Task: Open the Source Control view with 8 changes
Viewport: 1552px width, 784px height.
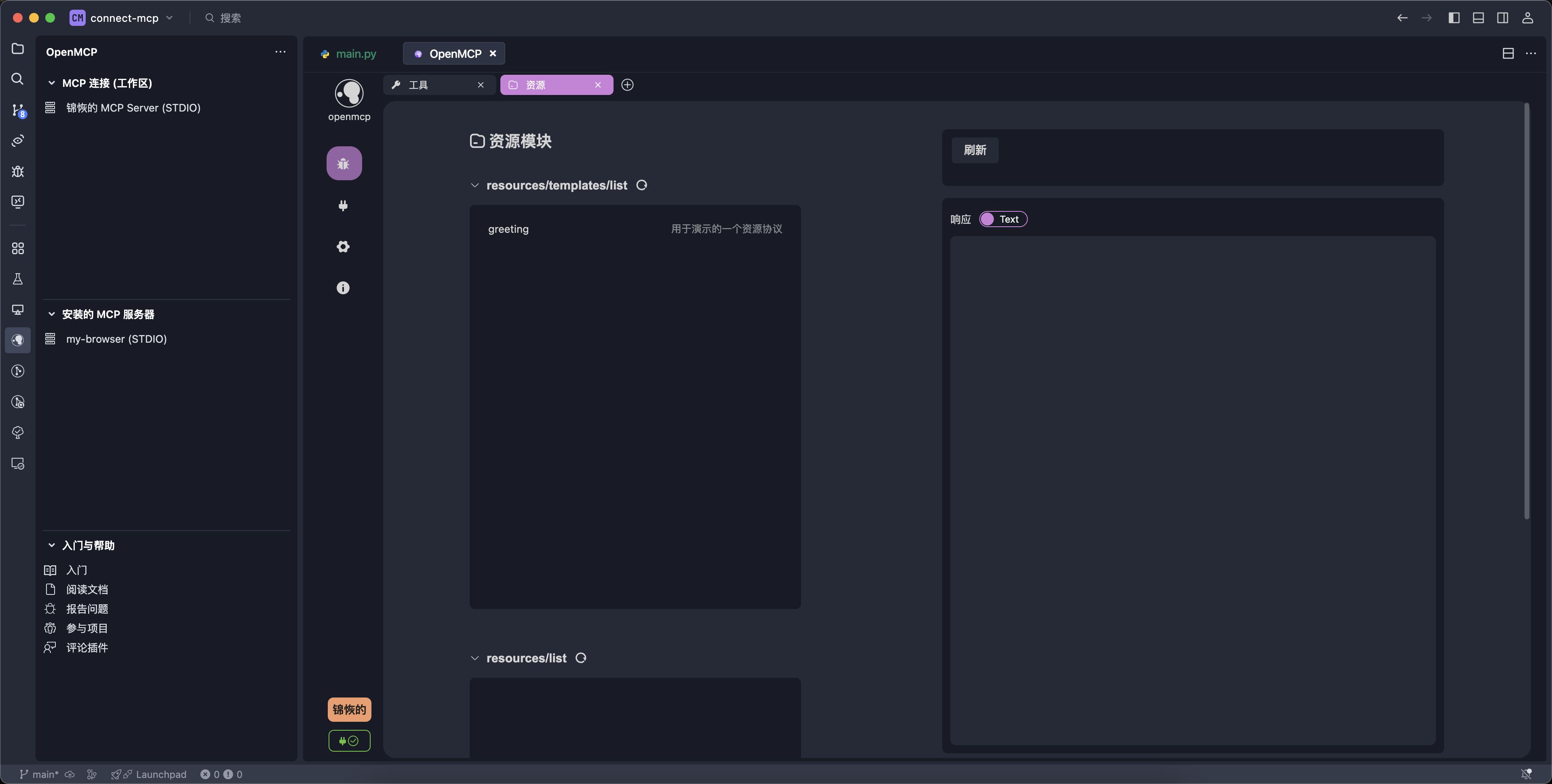Action: click(17, 110)
